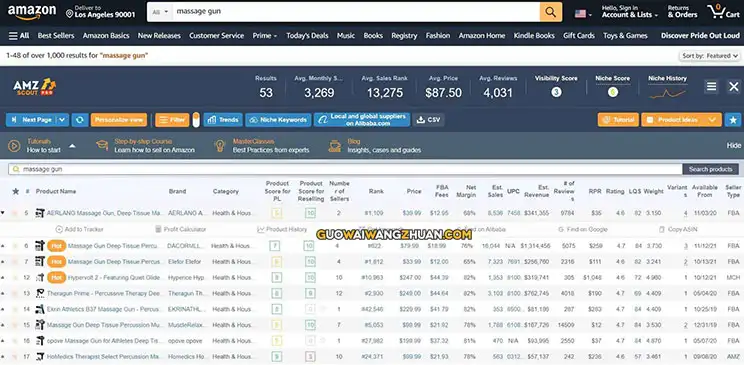Click Copy ASIN for AERLANG row
This screenshot has width=744, height=365.
coord(678,229)
